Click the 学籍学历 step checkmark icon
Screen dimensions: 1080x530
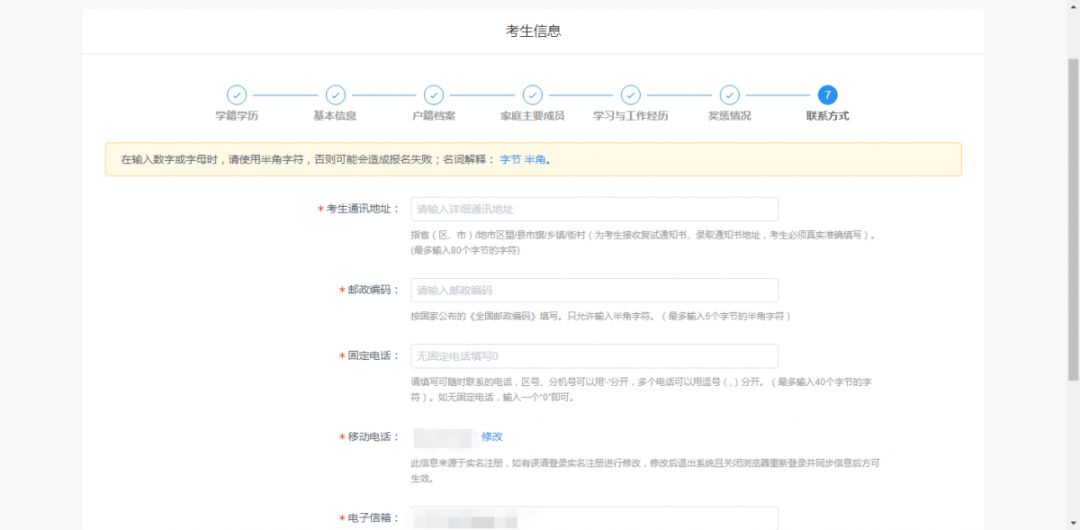click(237, 95)
